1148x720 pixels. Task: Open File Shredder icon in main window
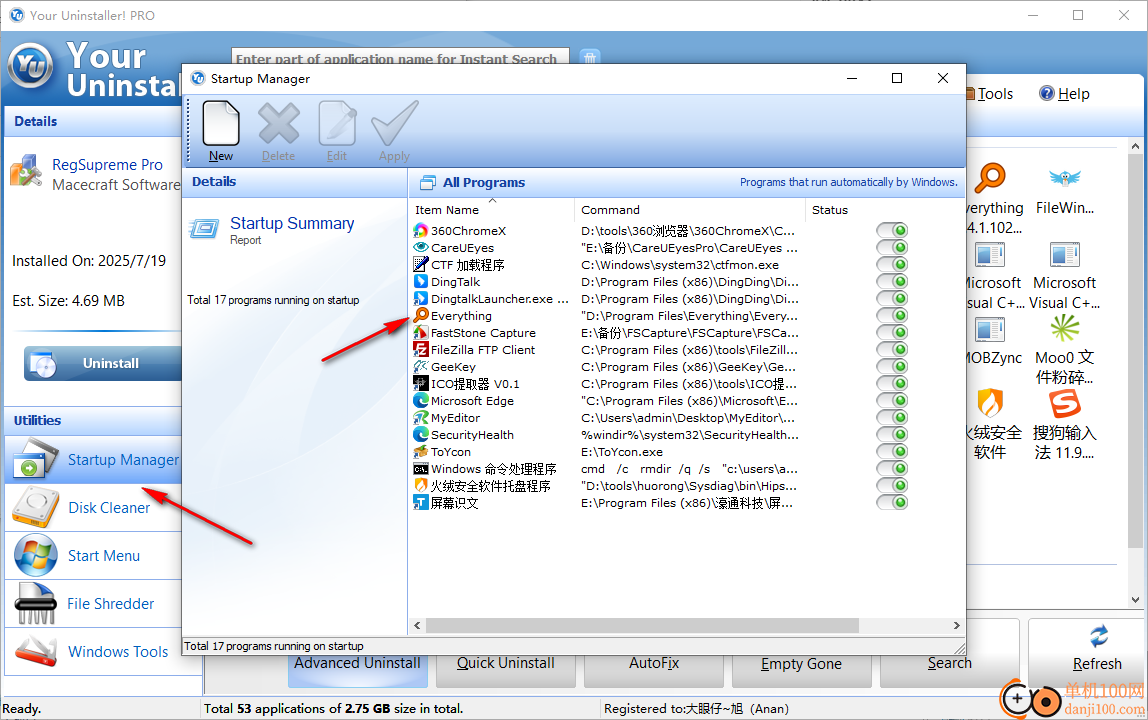pos(35,603)
